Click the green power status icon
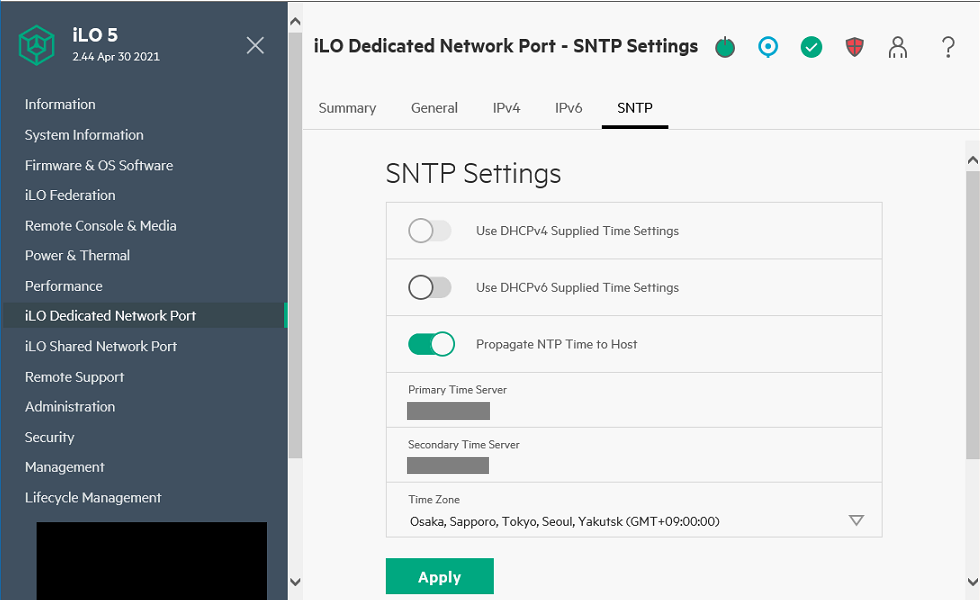This screenshot has height=600, width=980. tap(725, 47)
